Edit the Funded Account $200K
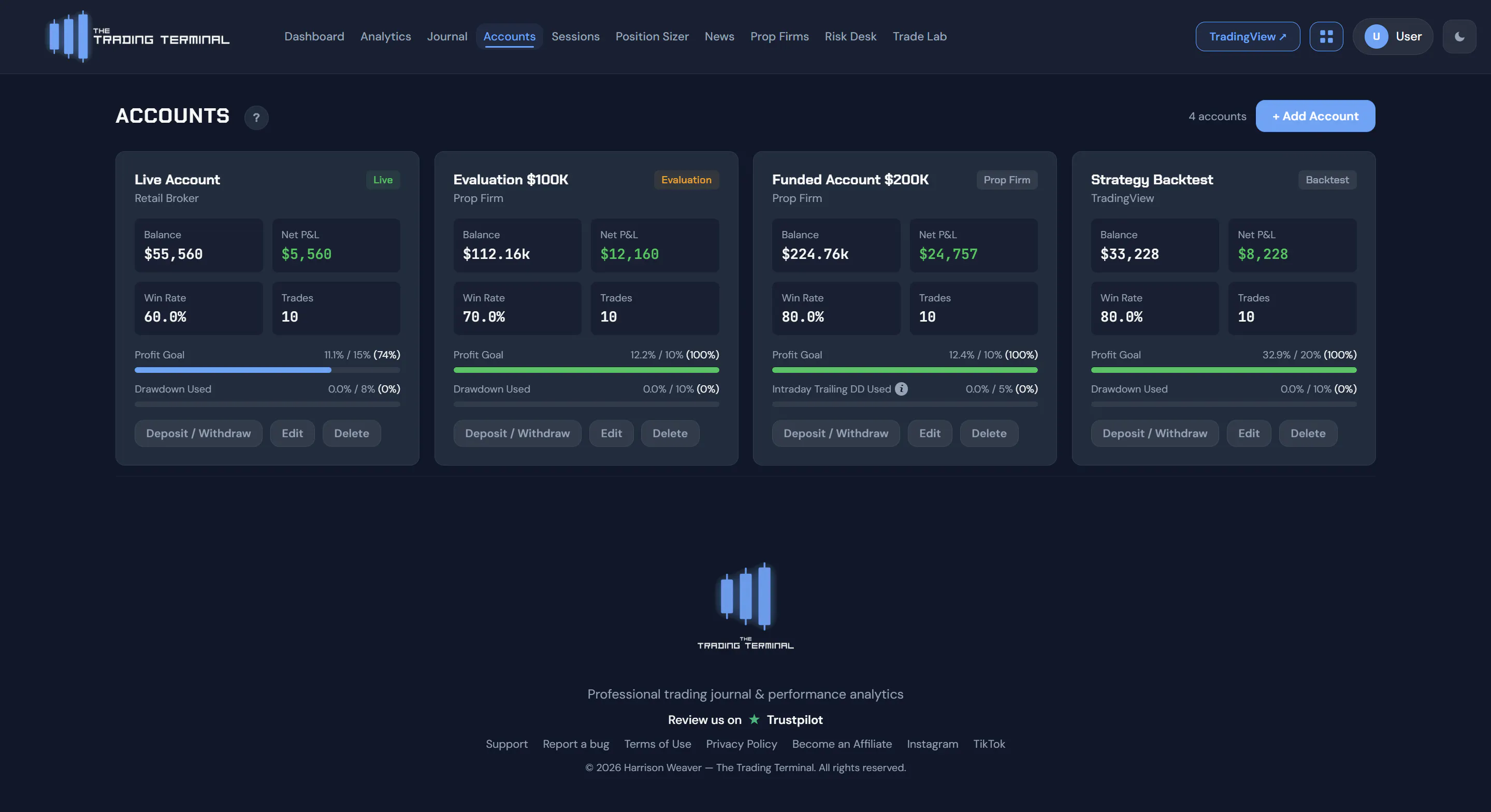 pos(930,433)
